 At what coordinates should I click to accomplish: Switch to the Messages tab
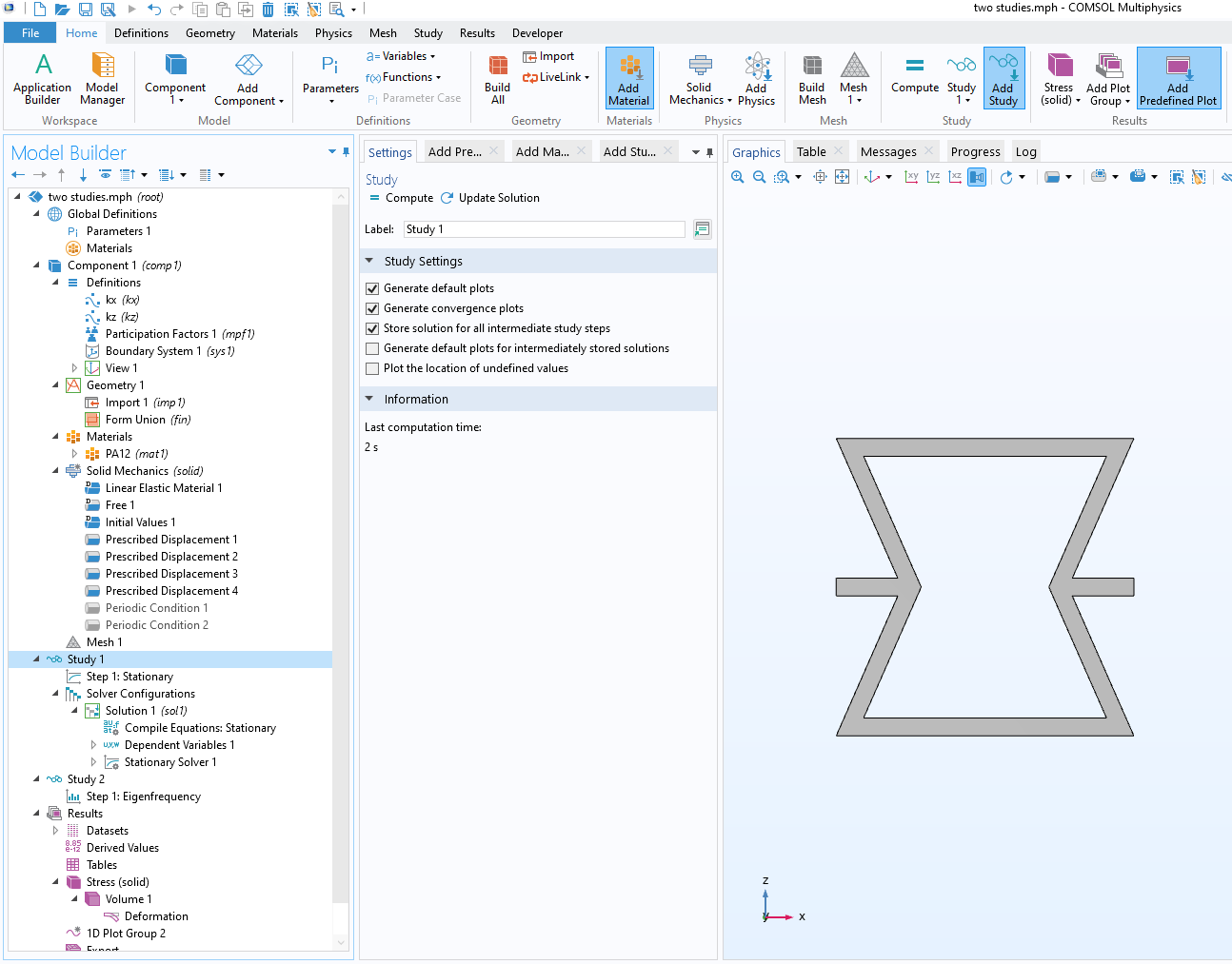pyautogui.click(x=887, y=152)
